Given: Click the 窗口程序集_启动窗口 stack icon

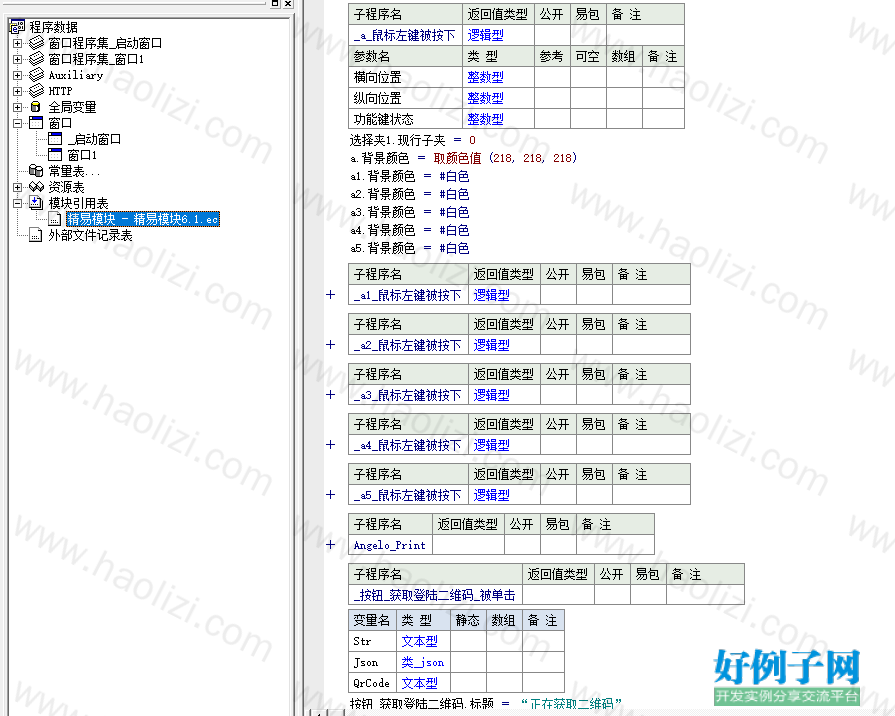Looking at the screenshot, I should pos(37,43).
